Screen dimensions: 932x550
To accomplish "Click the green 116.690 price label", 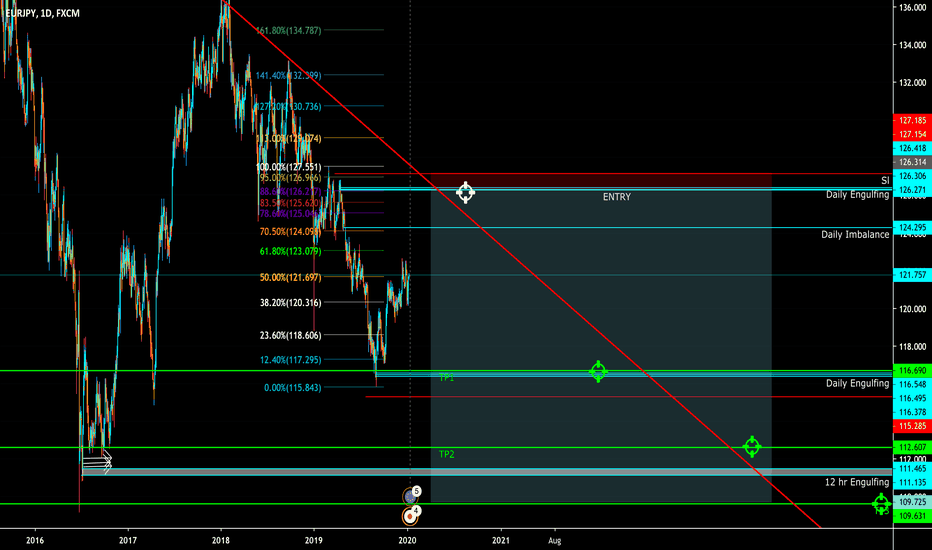I will click(x=911, y=370).
